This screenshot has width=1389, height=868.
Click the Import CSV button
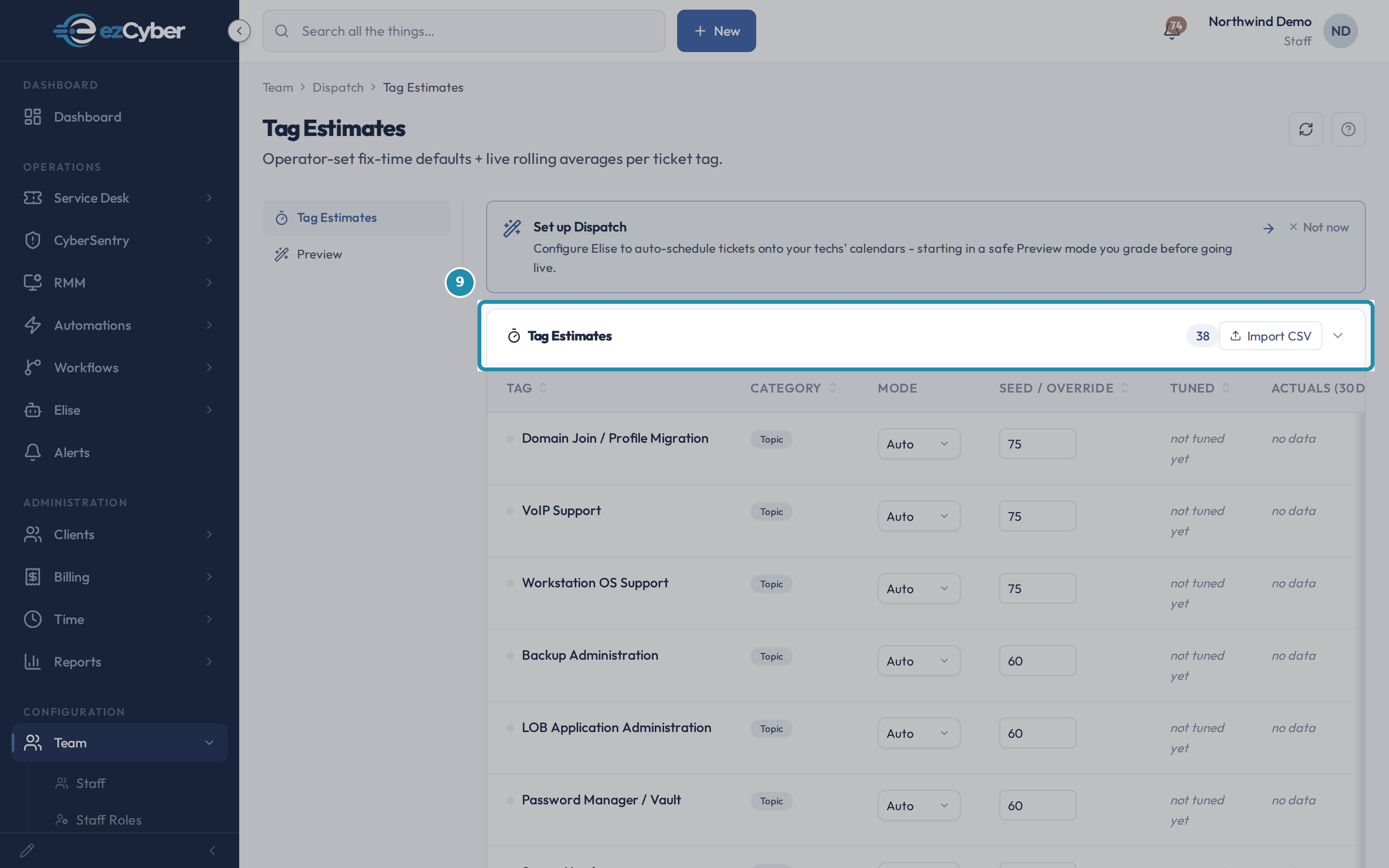pyautogui.click(x=1270, y=336)
